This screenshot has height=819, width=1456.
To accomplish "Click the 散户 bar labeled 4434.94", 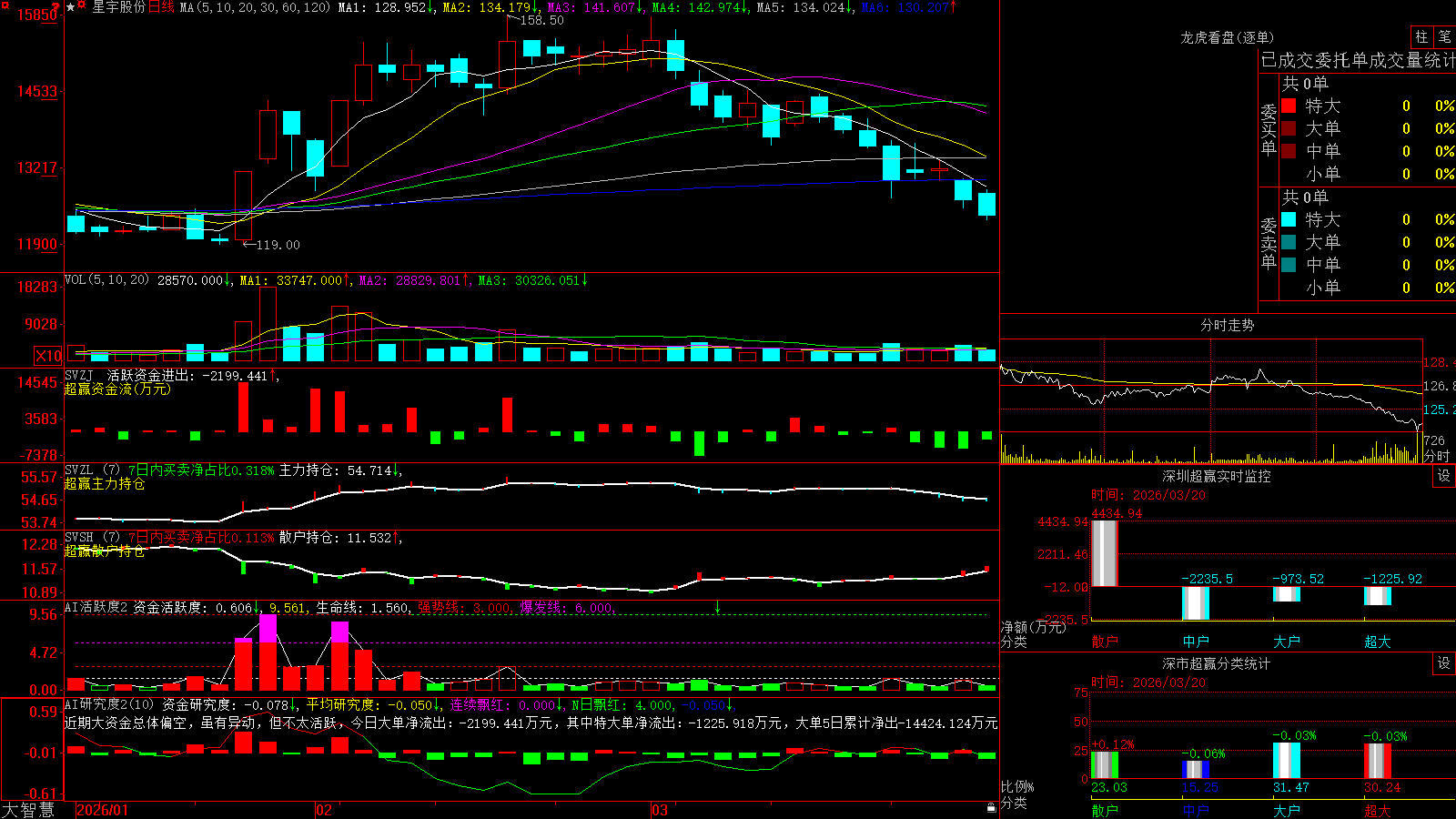I will tap(1104, 553).
